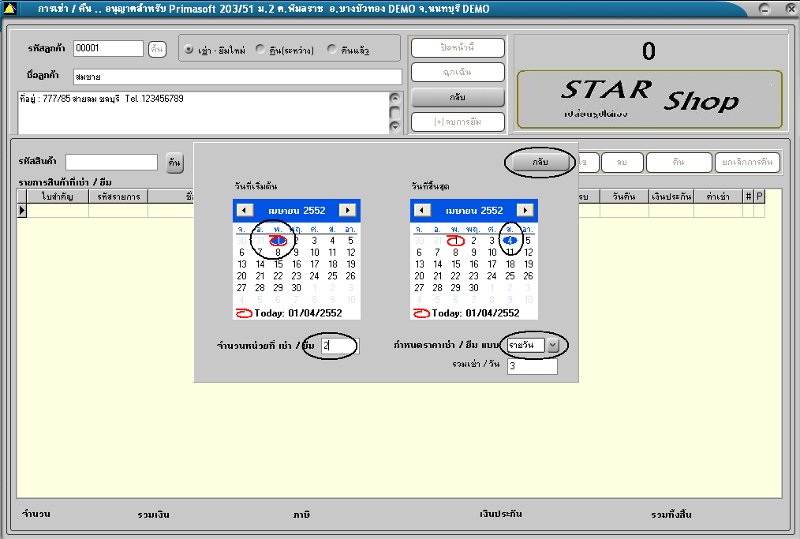Go to next month in start date calendar
This screenshot has height=539, width=800.
(347, 210)
